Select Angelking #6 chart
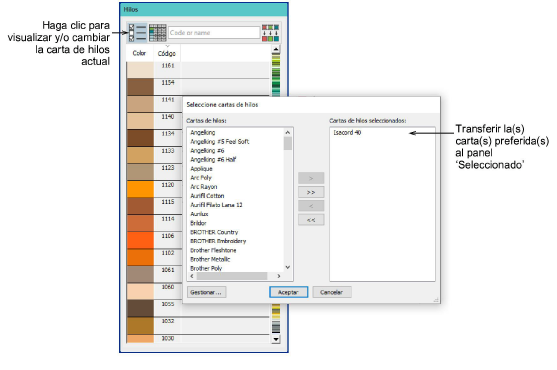Image resolution: width=557 pixels, height=370 pixels. pos(207,151)
